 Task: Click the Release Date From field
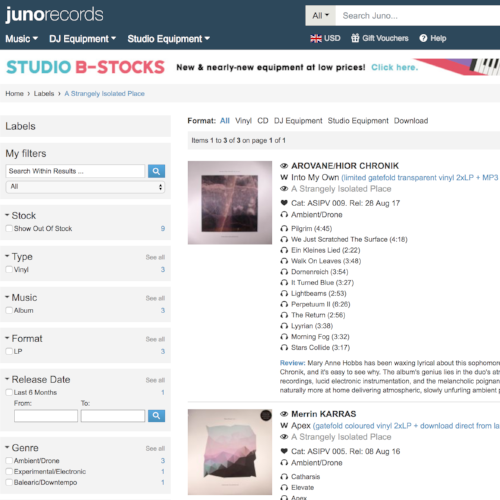tap(46, 416)
